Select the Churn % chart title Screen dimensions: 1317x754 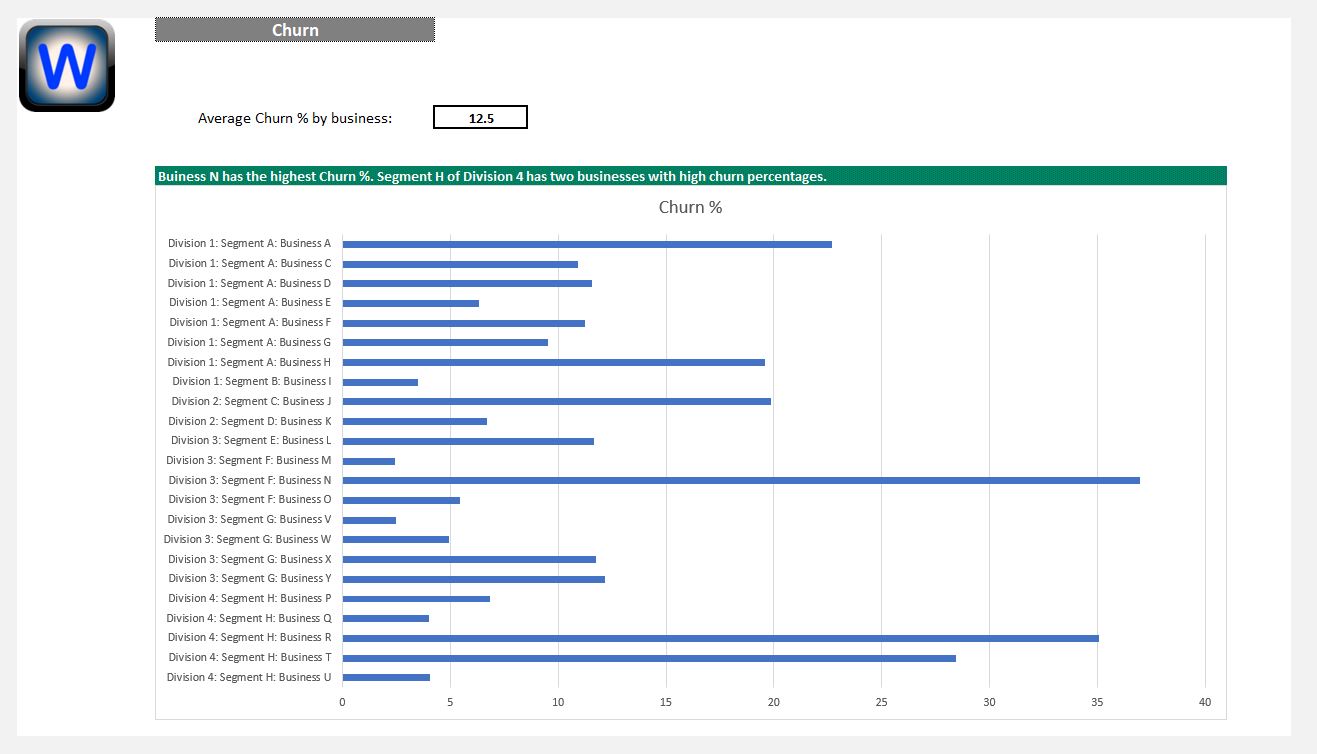pyautogui.click(x=690, y=208)
